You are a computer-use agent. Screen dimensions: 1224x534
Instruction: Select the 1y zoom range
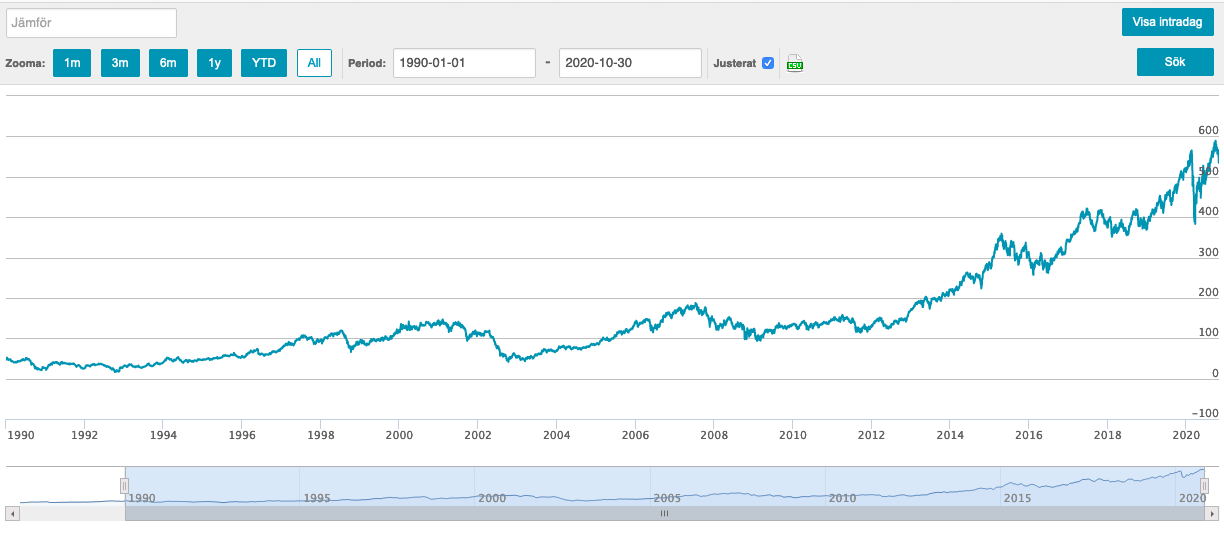[x=214, y=63]
